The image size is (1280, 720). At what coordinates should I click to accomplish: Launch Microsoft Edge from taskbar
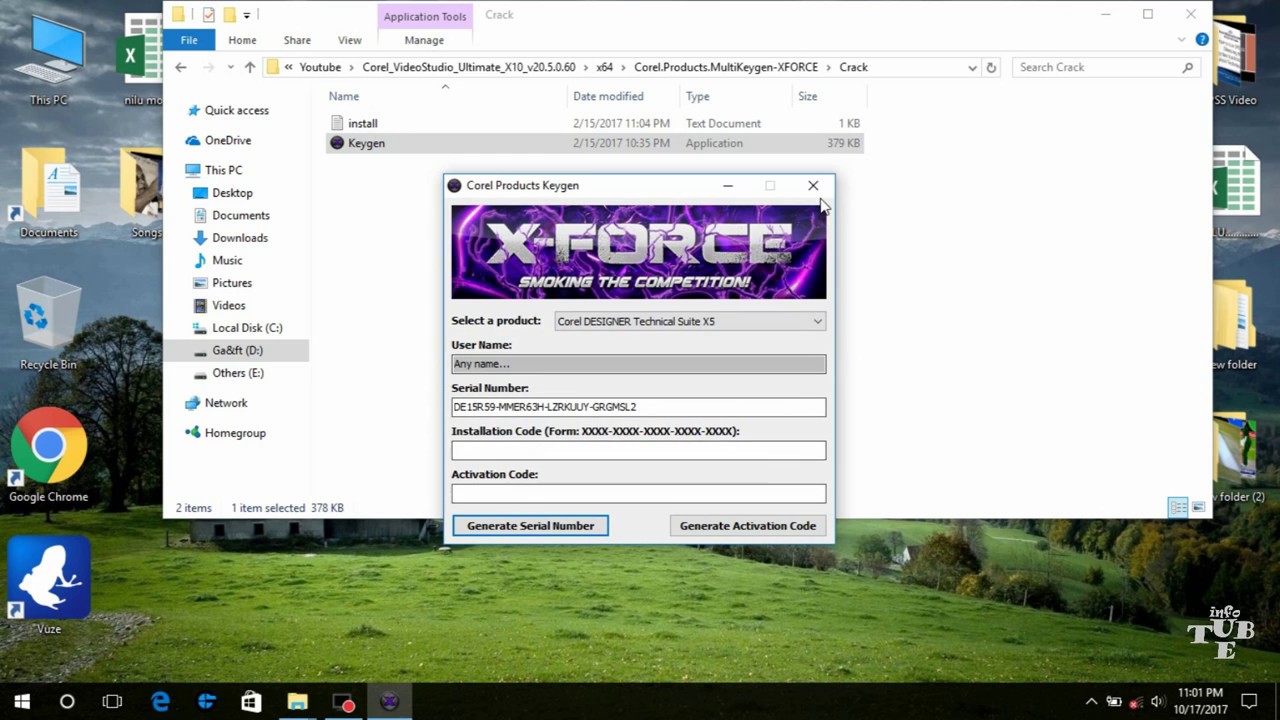160,702
